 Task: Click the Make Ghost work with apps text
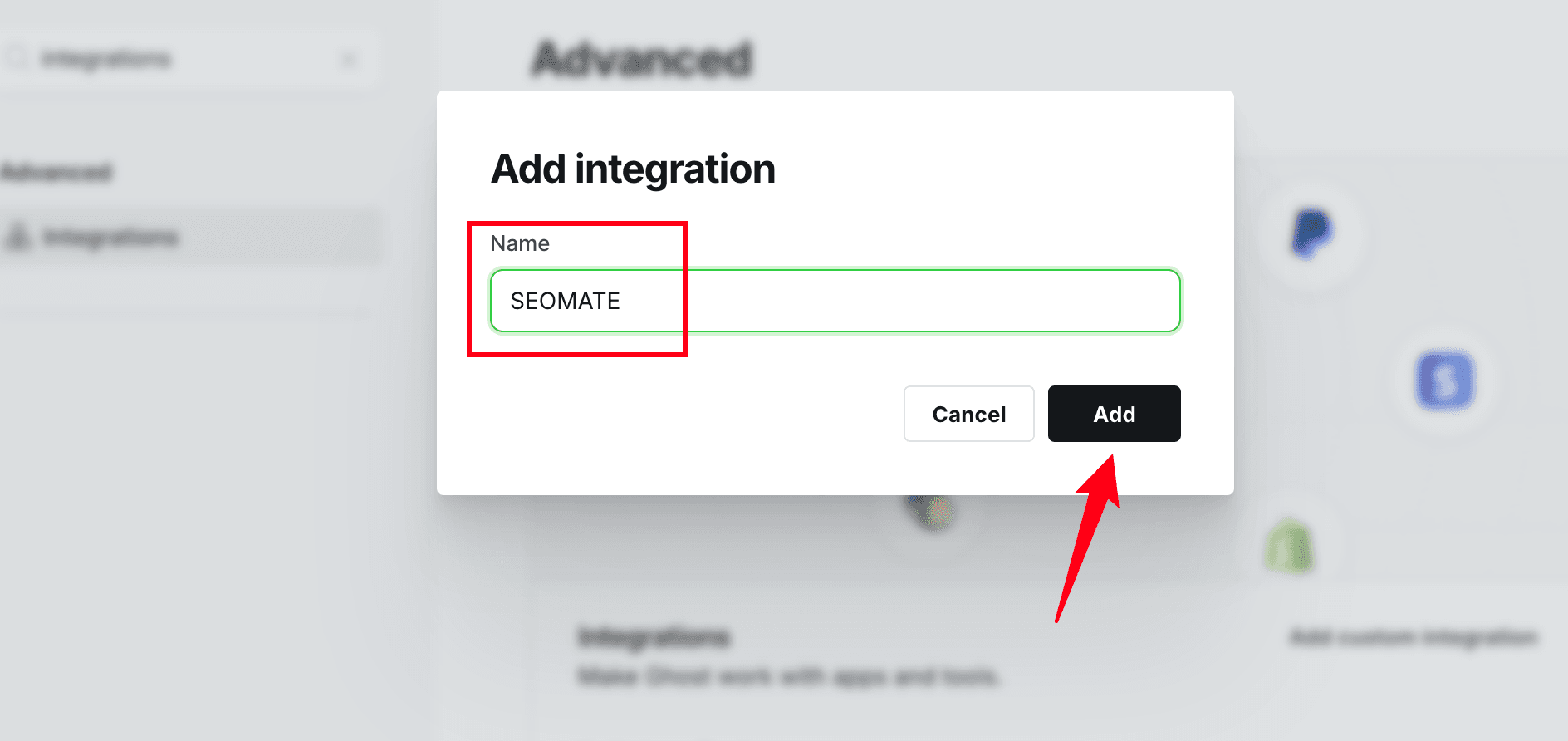[789, 675]
